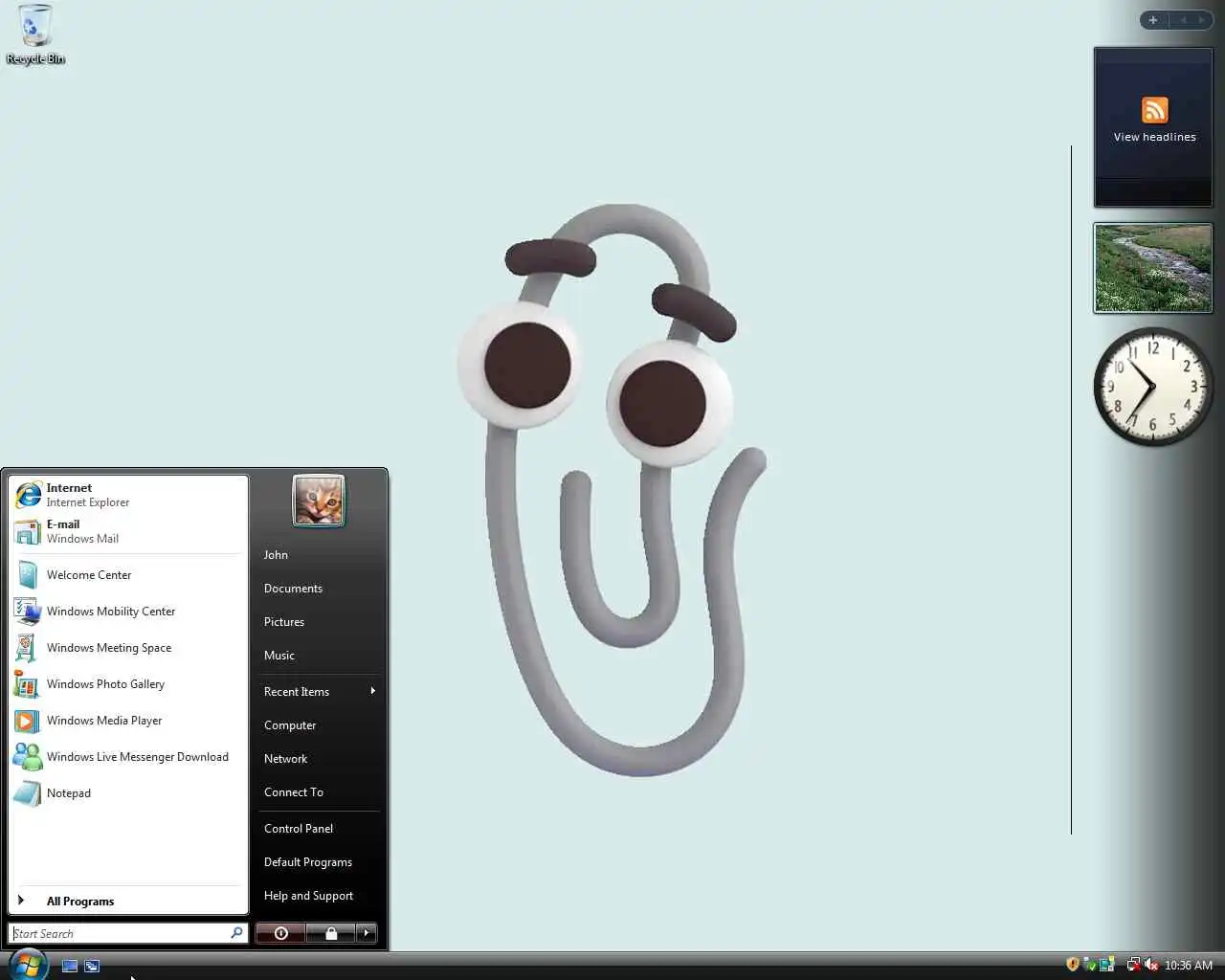This screenshot has height=980, width=1225.
Task: Click the Windows Meeting Space icon
Action: point(28,648)
